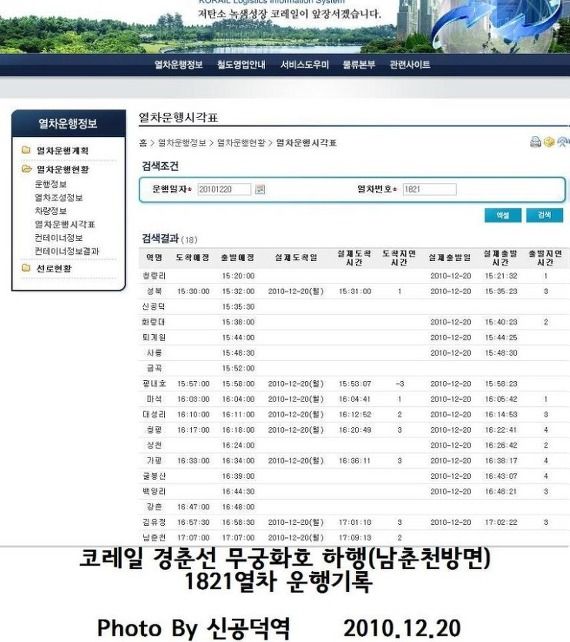
Task: Click the 실제도착일 column header
Action: click(x=296, y=258)
